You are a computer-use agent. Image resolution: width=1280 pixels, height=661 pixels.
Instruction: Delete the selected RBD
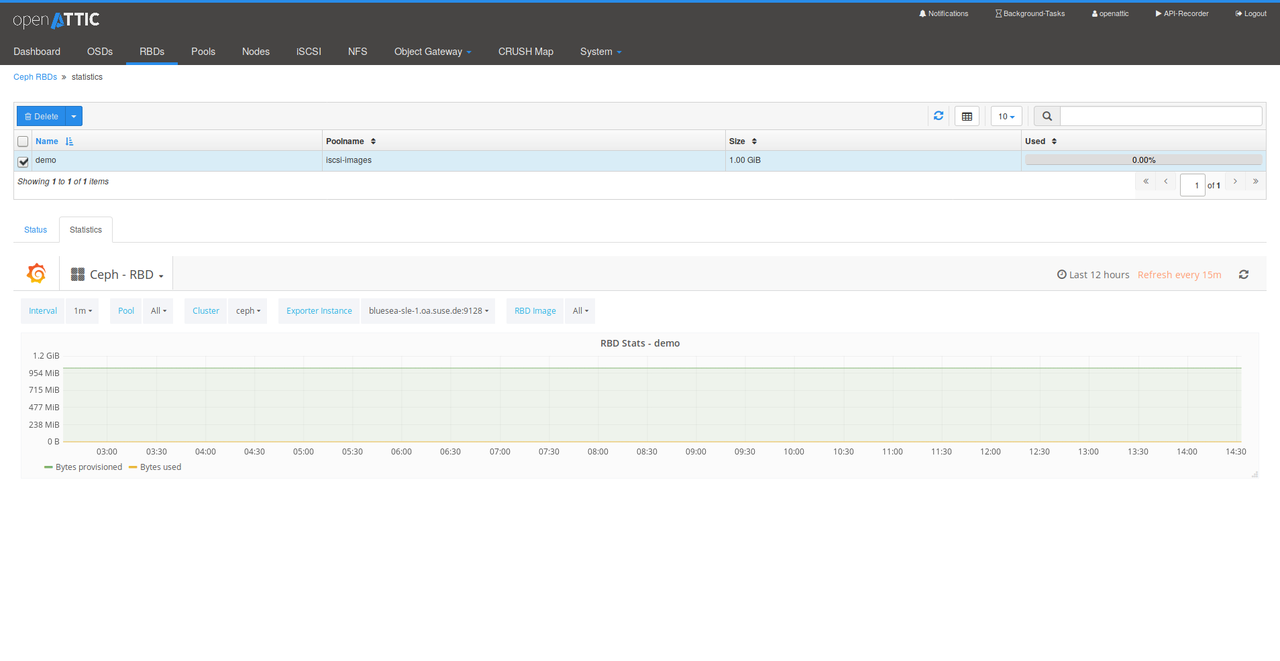pos(41,116)
